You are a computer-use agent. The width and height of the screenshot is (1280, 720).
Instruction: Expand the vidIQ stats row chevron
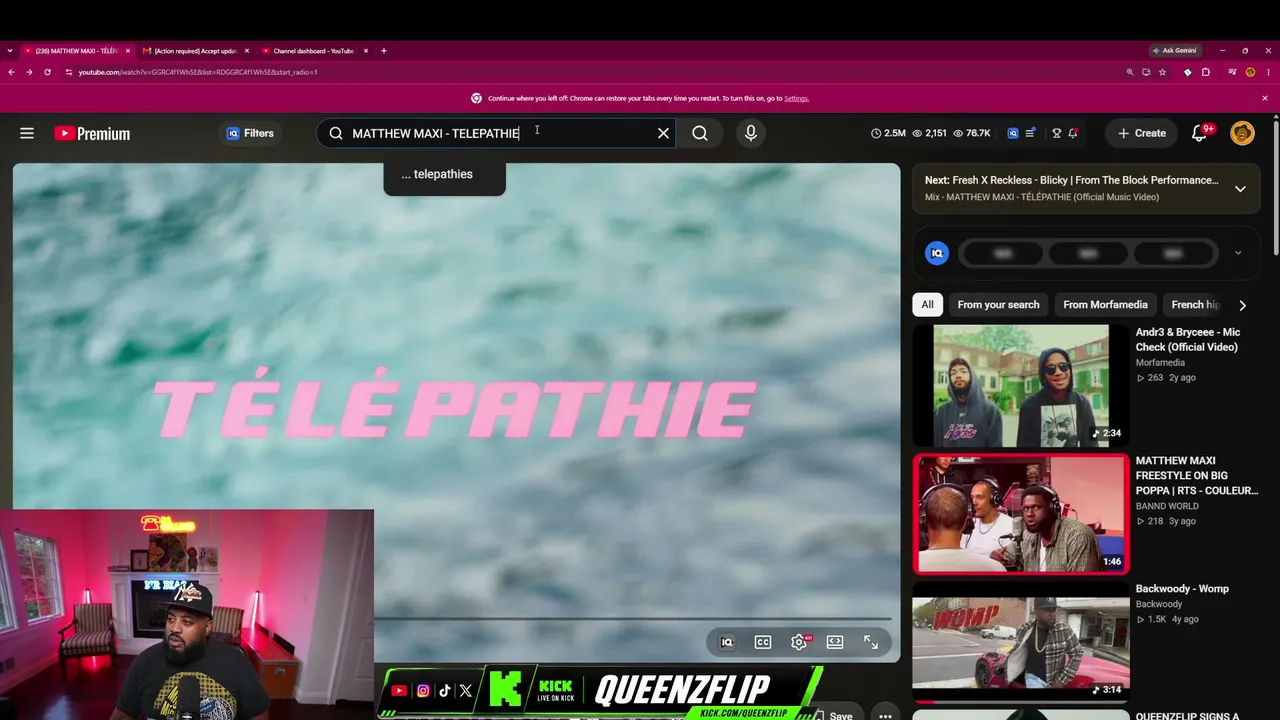(1238, 253)
